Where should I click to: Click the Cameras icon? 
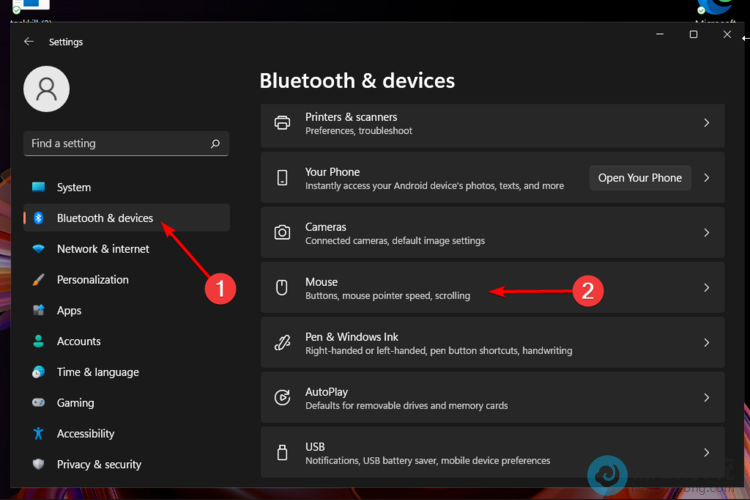tap(282, 233)
